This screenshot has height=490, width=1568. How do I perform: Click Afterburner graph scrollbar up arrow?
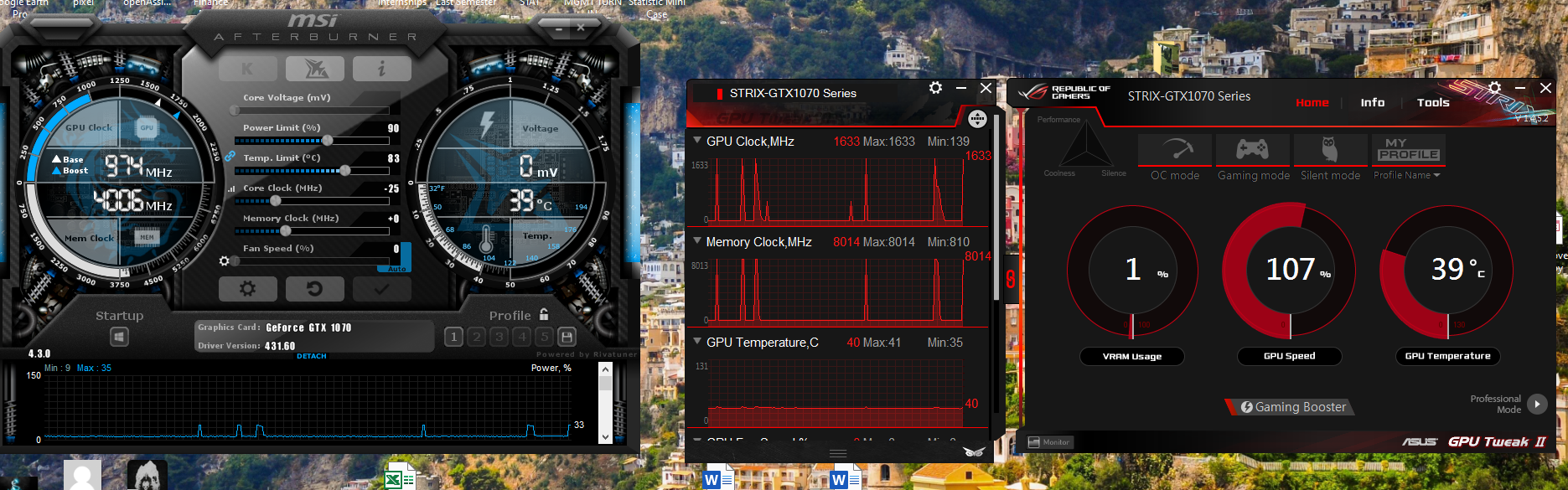pyautogui.click(x=605, y=369)
